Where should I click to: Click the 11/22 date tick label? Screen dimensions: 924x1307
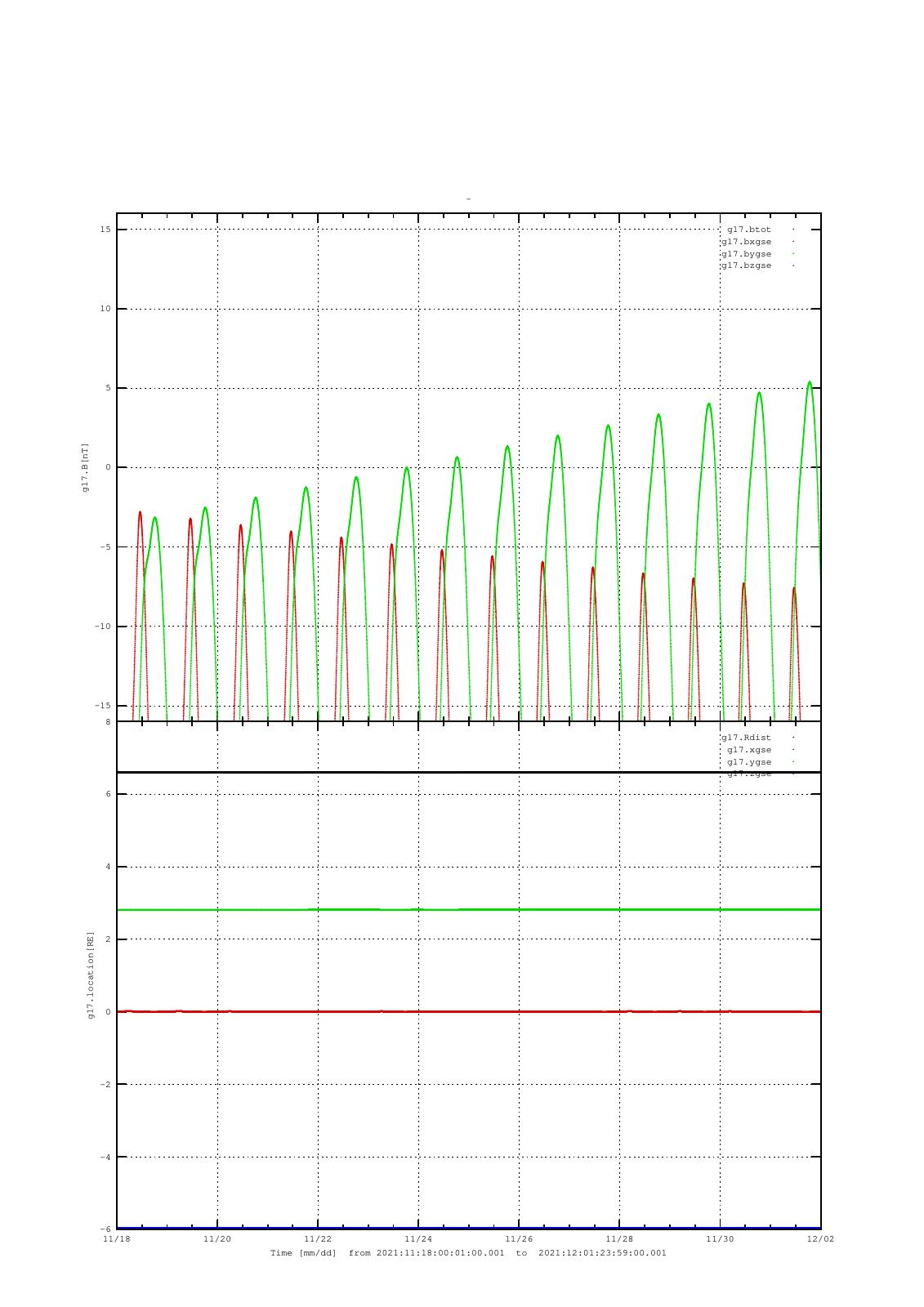pyautogui.click(x=317, y=1238)
